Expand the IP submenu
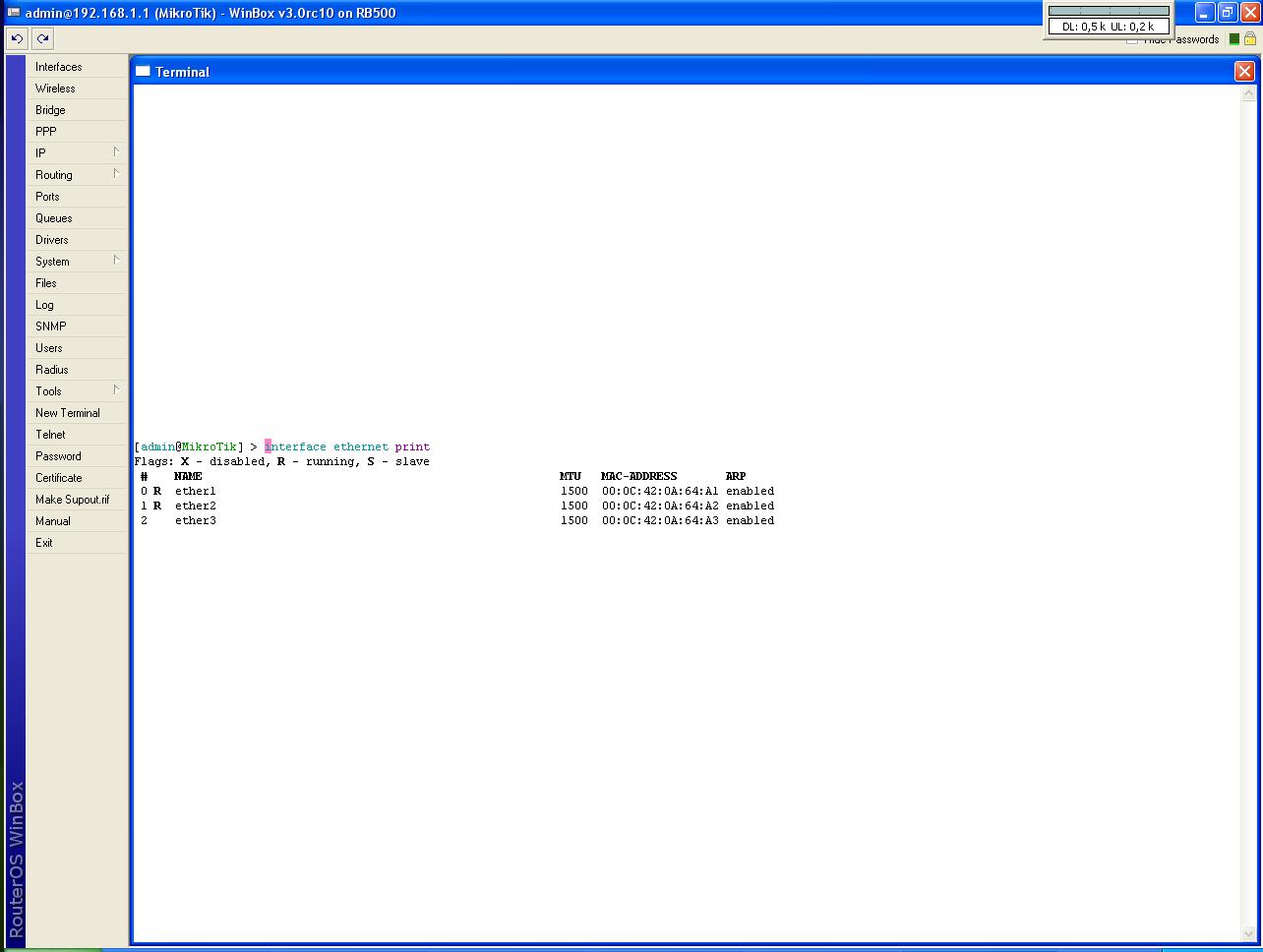 point(77,153)
